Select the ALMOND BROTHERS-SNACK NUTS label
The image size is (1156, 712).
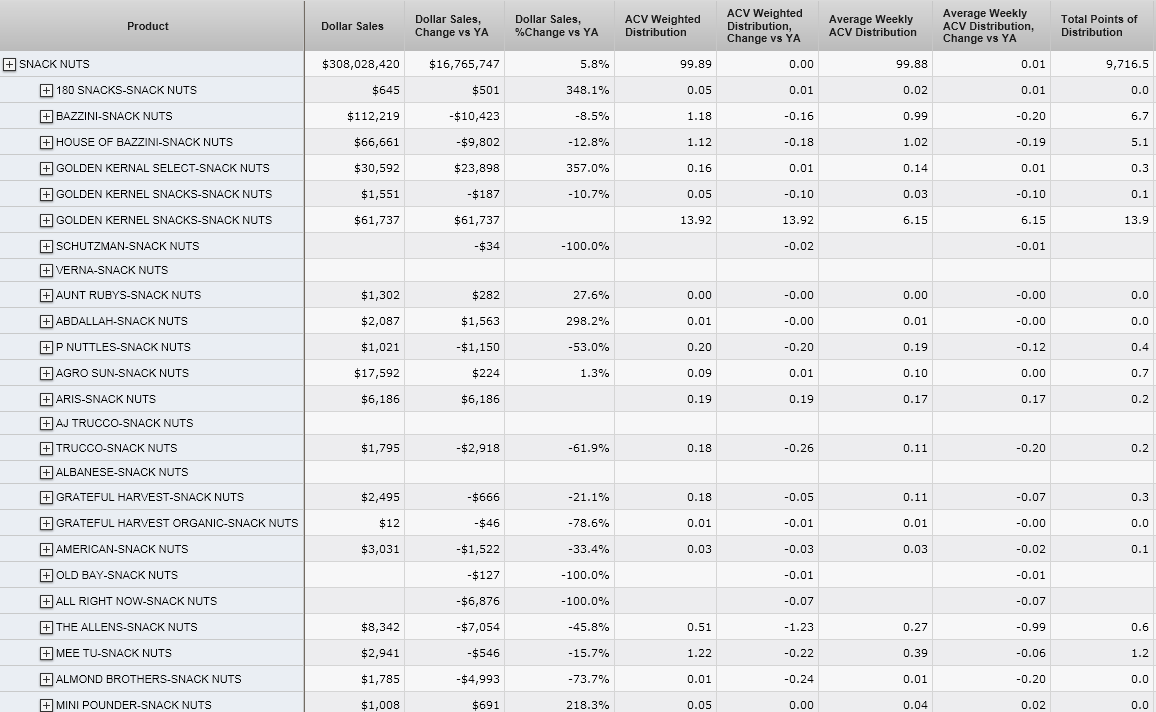pyautogui.click(x=148, y=679)
